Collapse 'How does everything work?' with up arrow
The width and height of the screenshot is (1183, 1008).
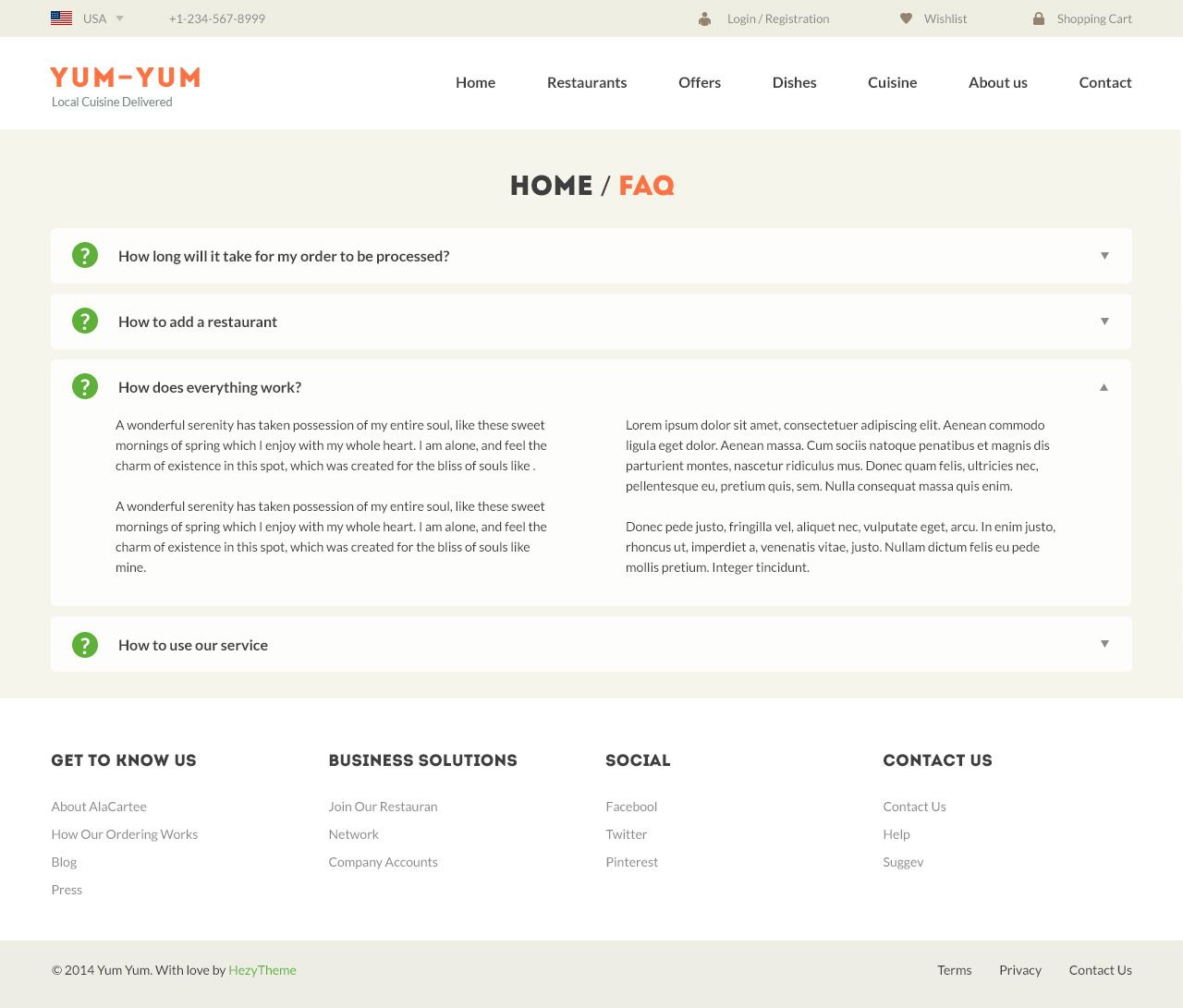tap(1104, 387)
